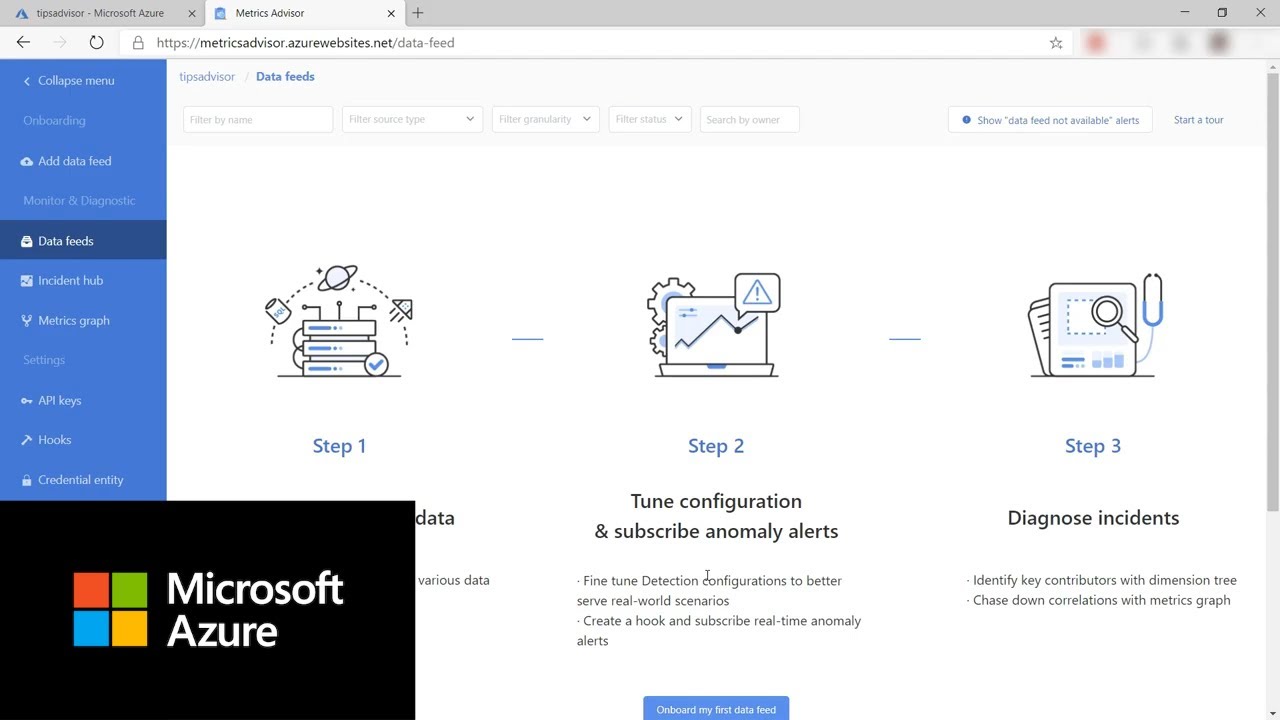Click Start a tour link
This screenshot has height=720, width=1280.
click(x=1198, y=120)
